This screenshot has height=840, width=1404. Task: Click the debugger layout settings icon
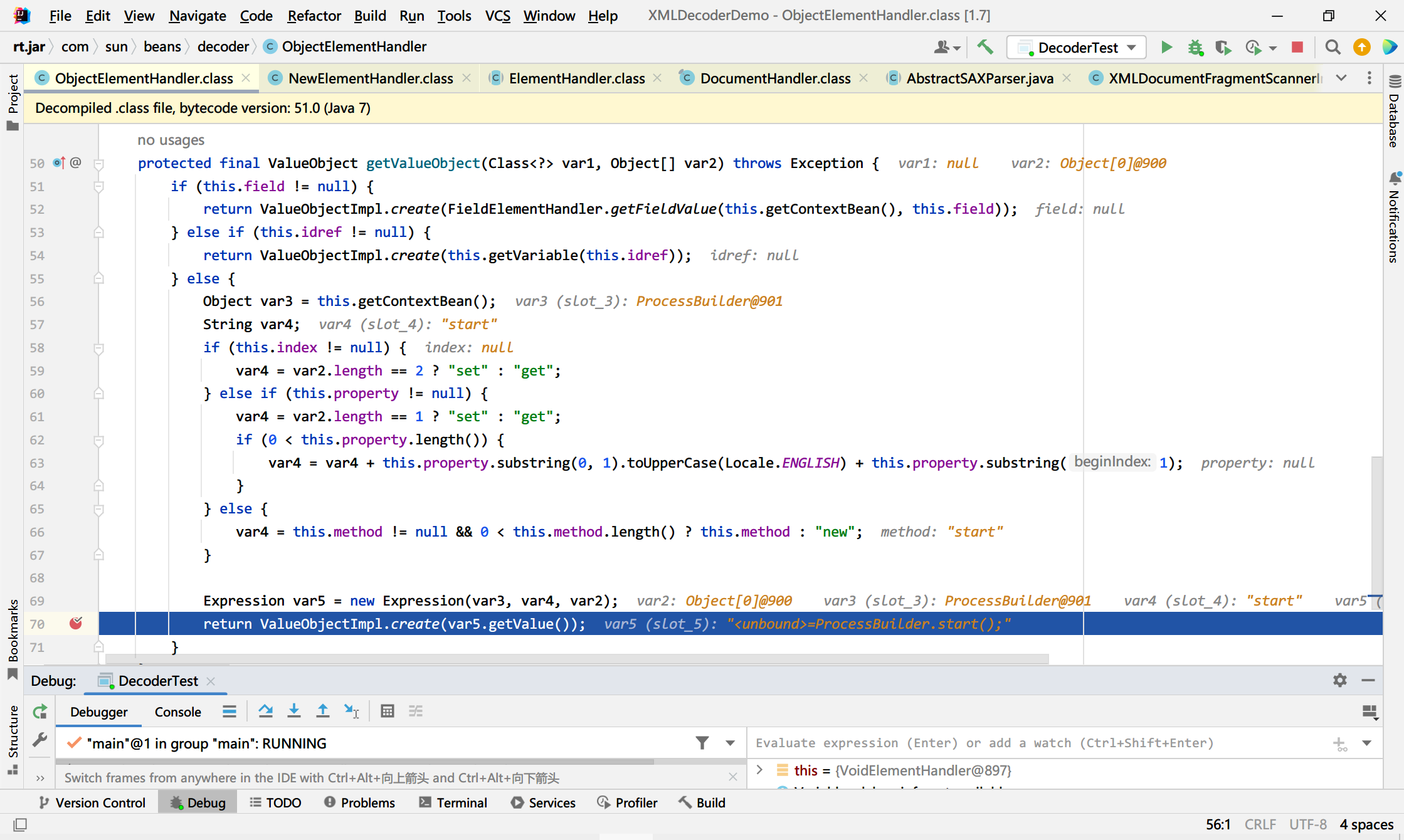[1370, 711]
